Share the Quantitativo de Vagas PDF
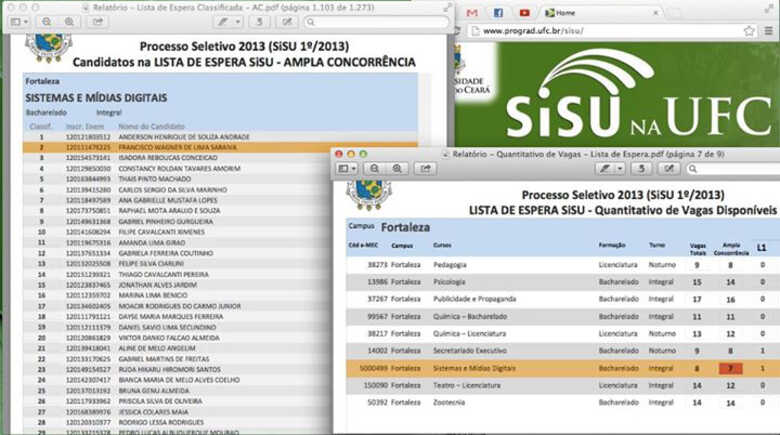 426,169
